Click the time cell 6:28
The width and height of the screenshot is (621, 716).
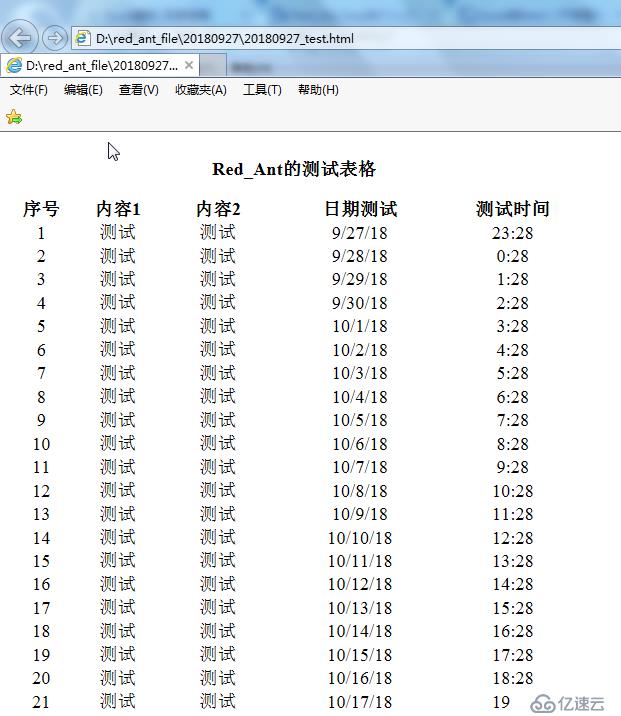512,397
